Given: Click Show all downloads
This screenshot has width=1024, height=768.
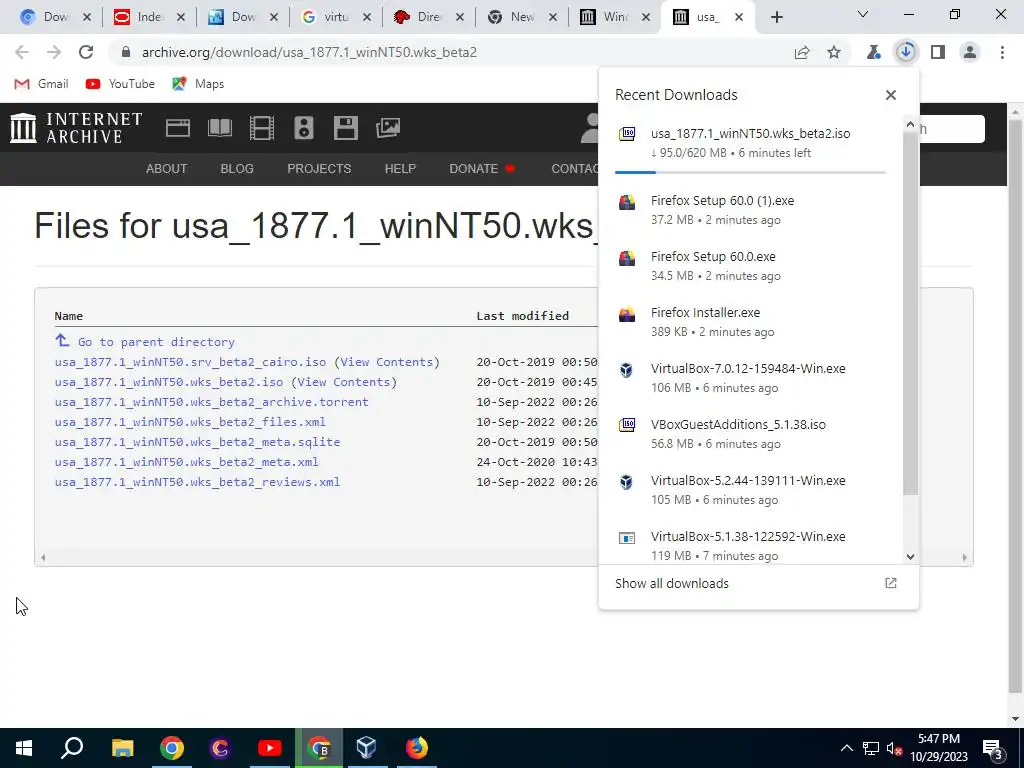Looking at the screenshot, I should 671,583.
